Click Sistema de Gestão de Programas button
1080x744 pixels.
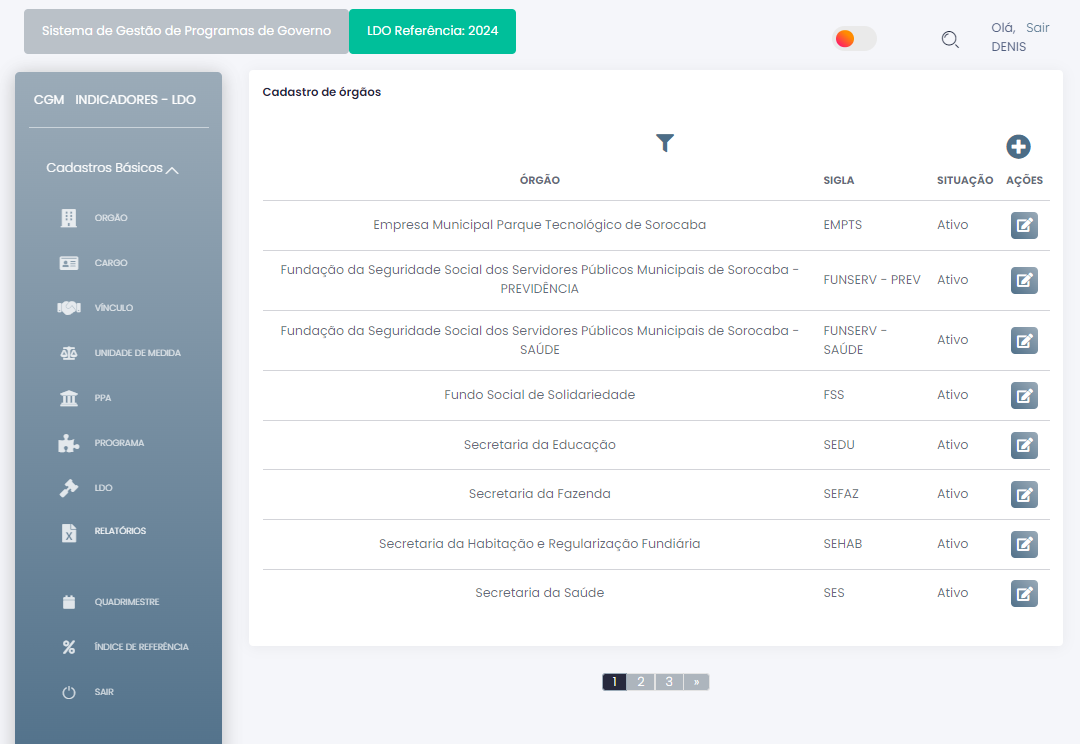[x=186, y=31]
